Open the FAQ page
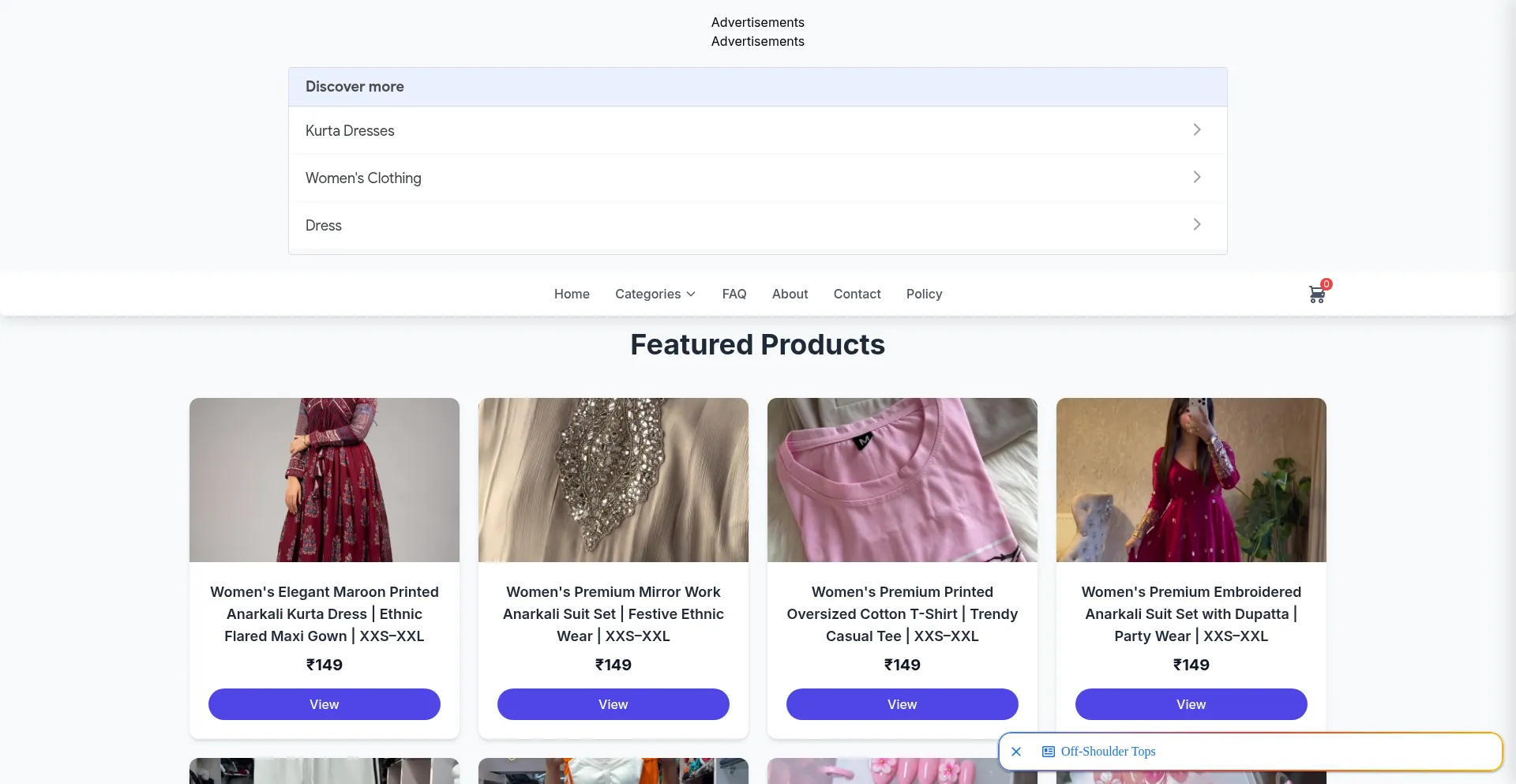1516x784 pixels. click(734, 294)
